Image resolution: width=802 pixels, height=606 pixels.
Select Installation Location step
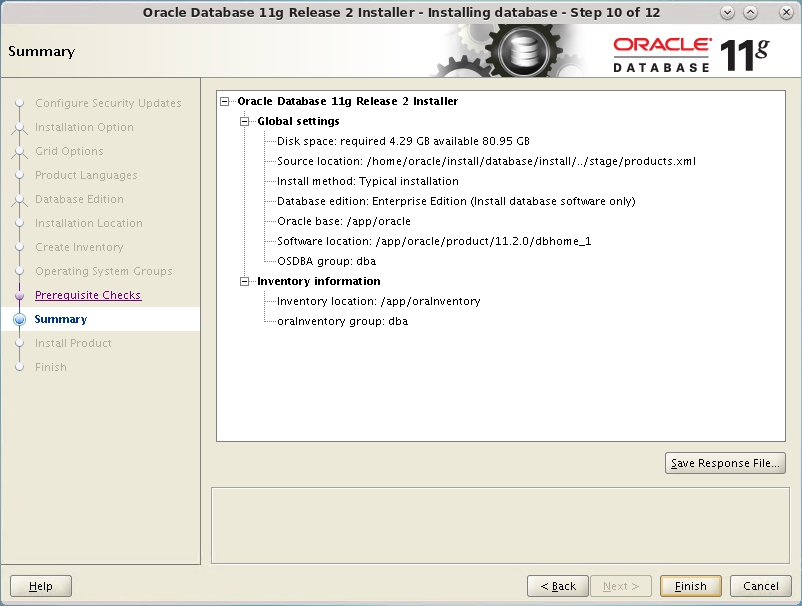click(x=89, y=223)
